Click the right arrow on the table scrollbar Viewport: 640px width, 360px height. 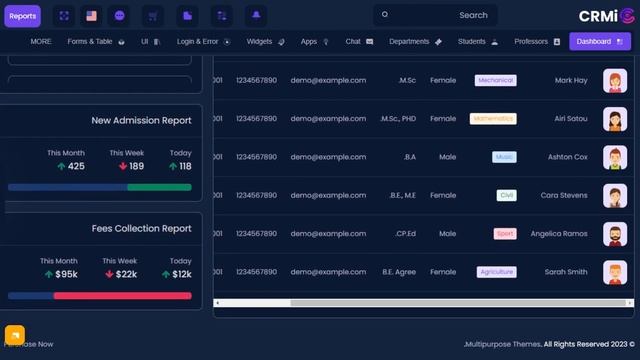click(x=630, y=303)
